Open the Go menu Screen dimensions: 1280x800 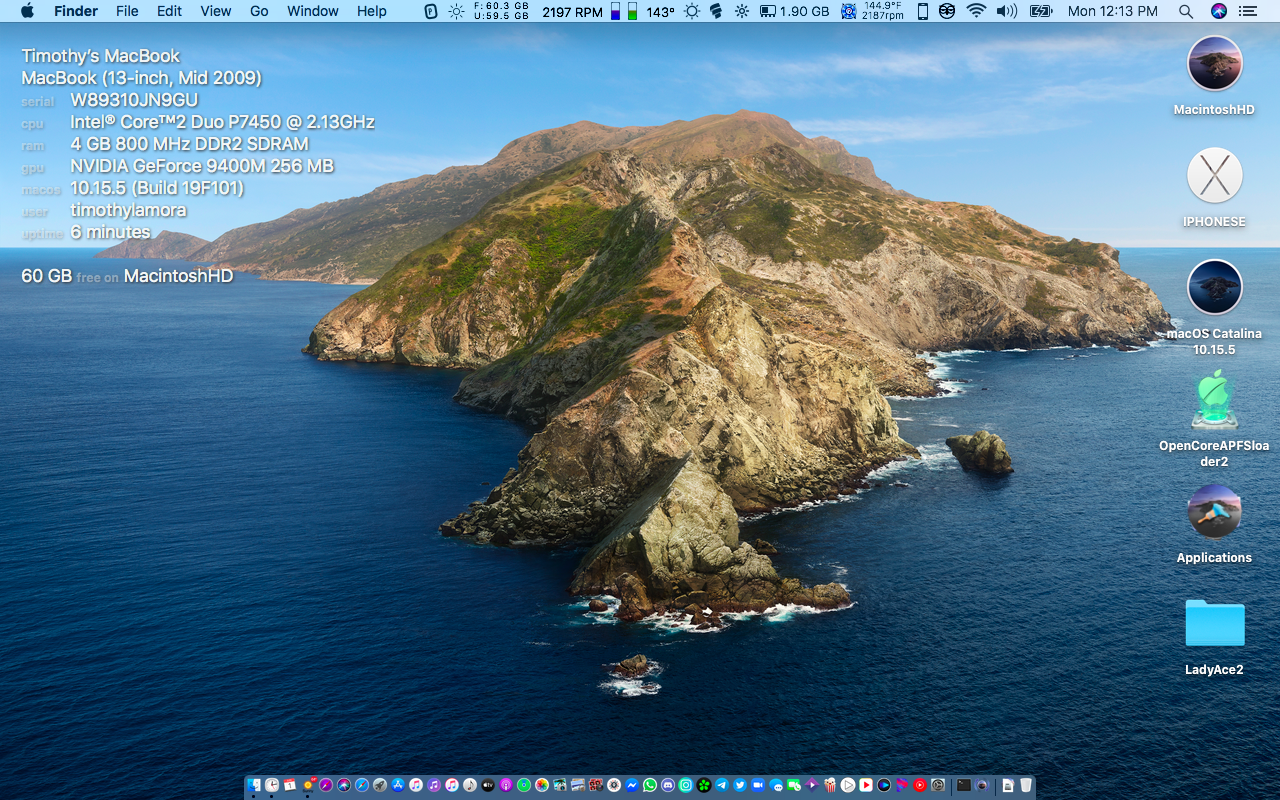[259, 11]
